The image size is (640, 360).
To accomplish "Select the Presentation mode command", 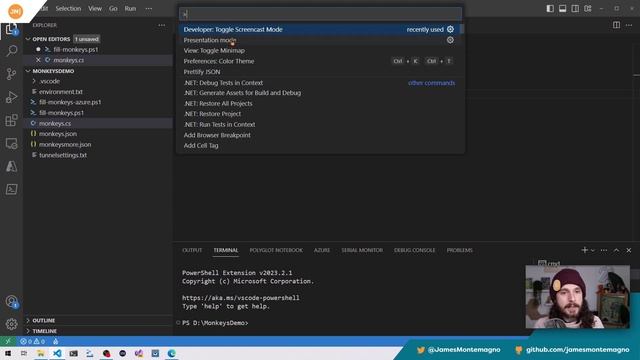I will (x=320, y=40).
